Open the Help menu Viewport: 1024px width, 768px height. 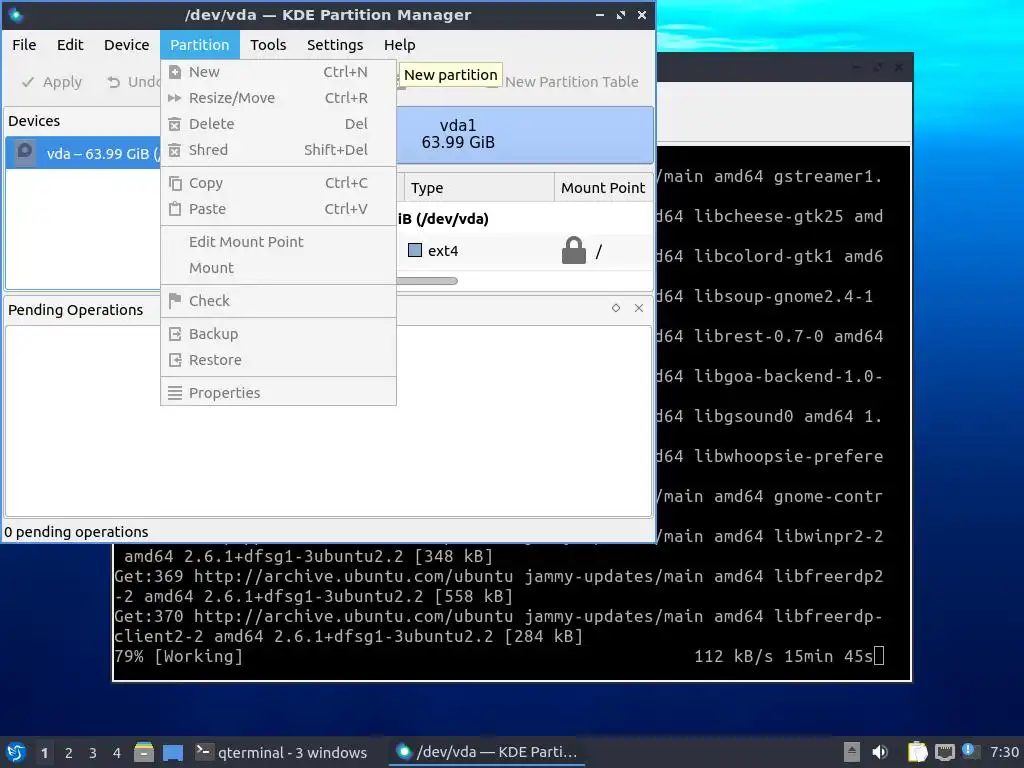[400, 45]
